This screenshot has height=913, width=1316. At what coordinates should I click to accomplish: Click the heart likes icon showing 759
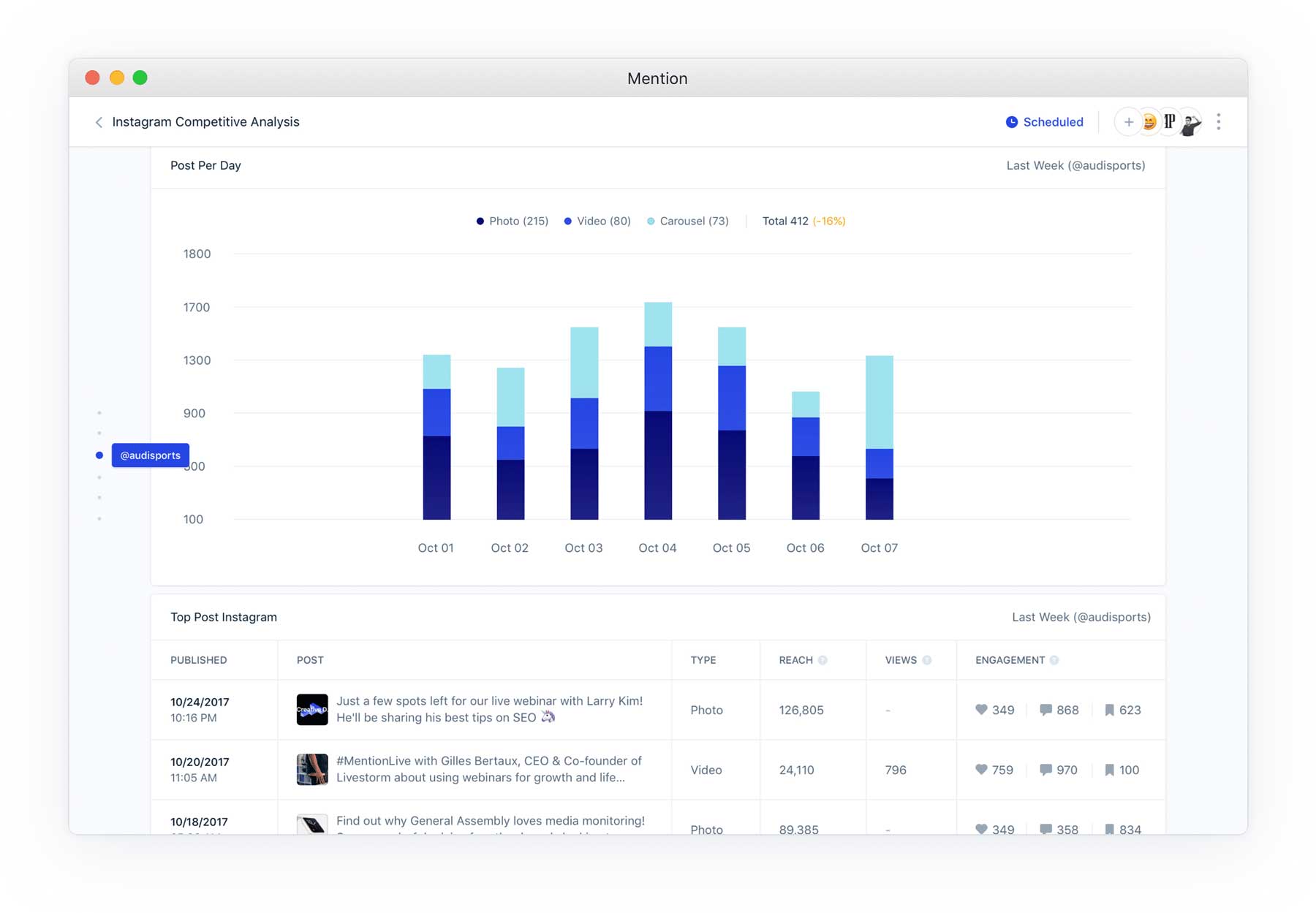(981, 769)
